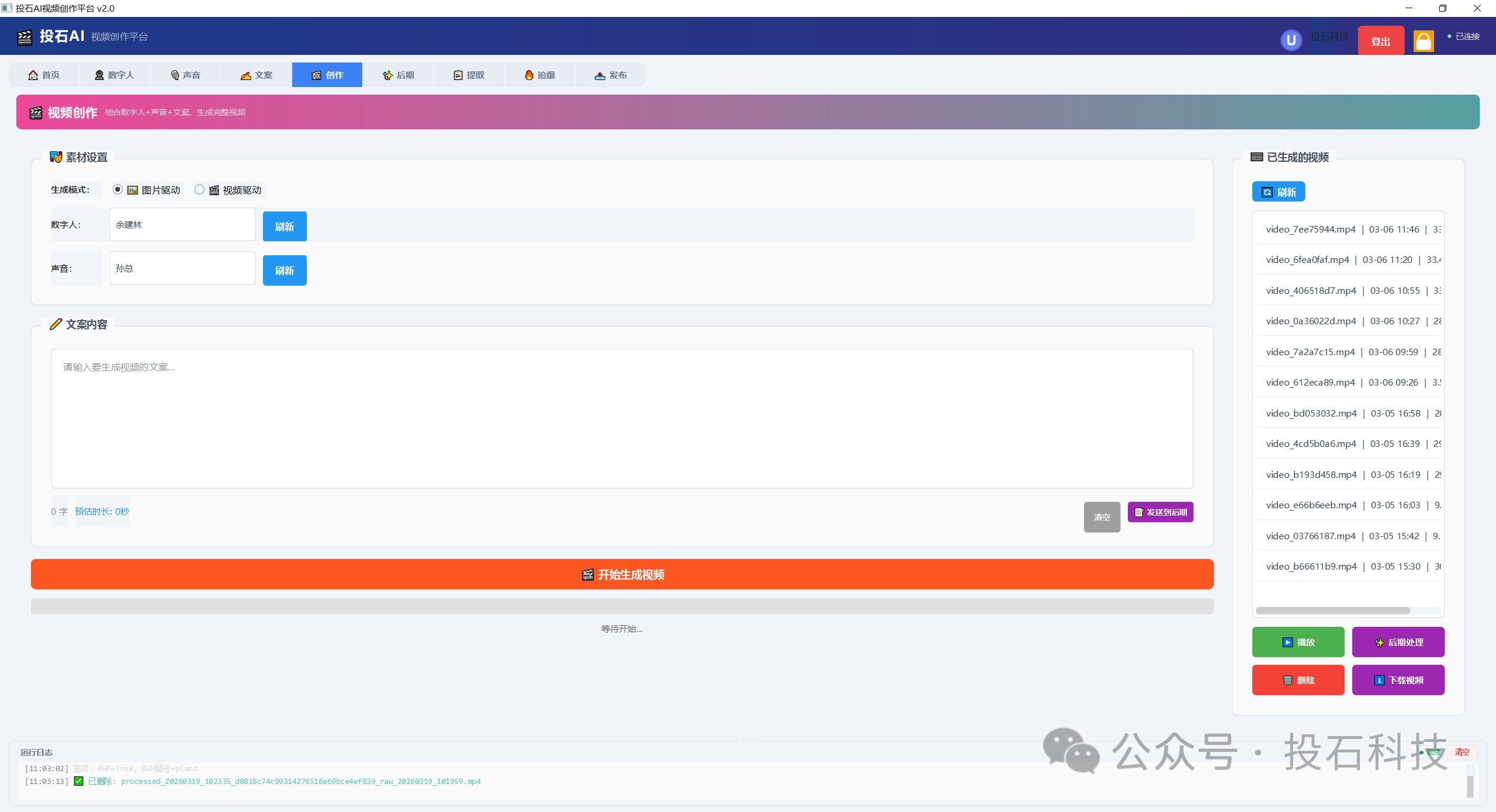Click 开始生成视频 button
The image size is (1496, 812).
pyautogui.click(x=622, y=574)
